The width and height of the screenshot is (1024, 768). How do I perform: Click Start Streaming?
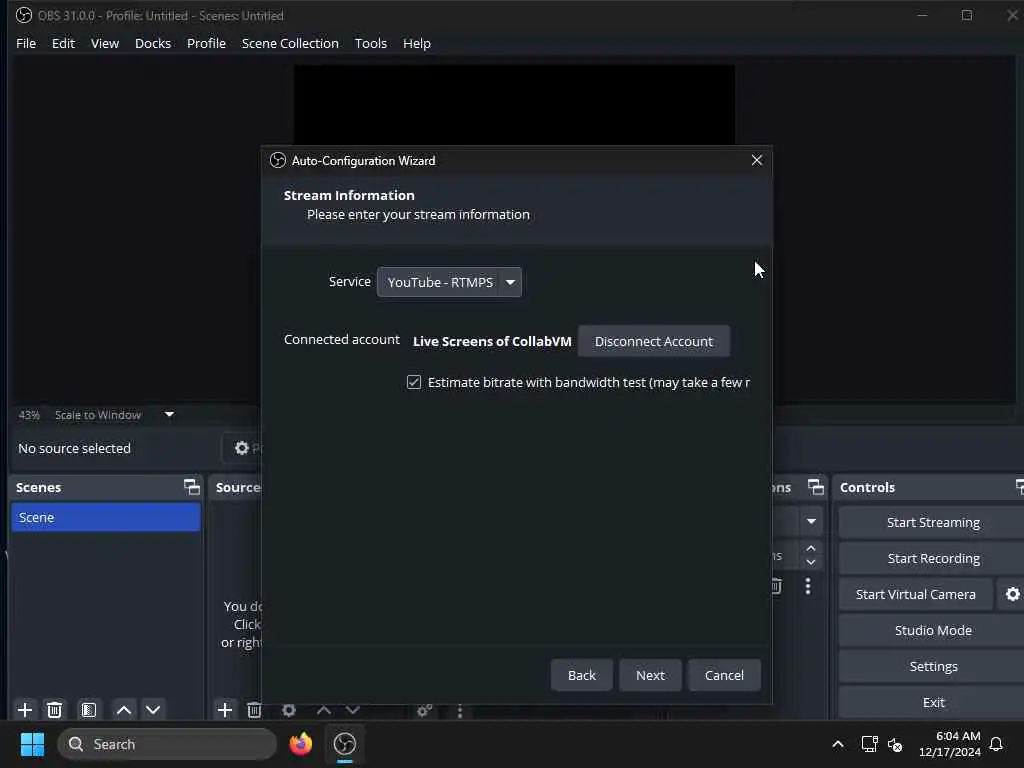(x=933, y=522)
